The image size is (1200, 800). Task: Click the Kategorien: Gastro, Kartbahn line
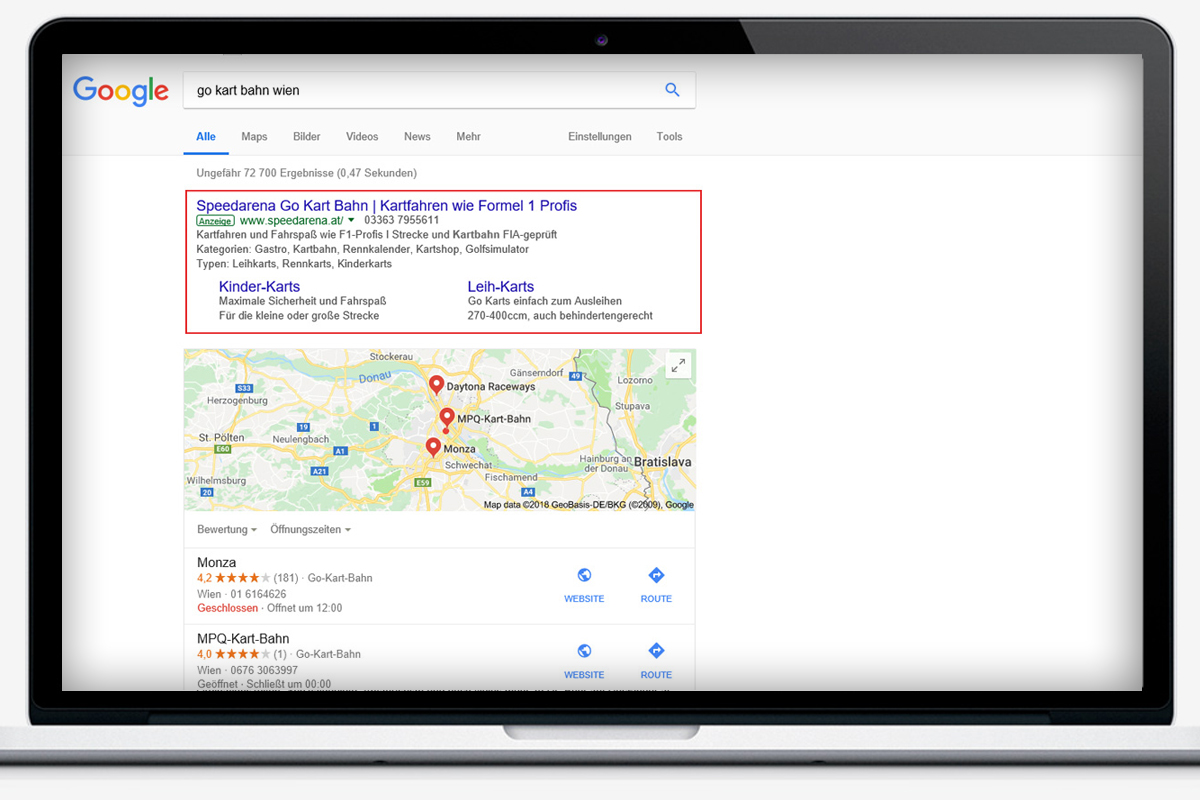[363, 249]
